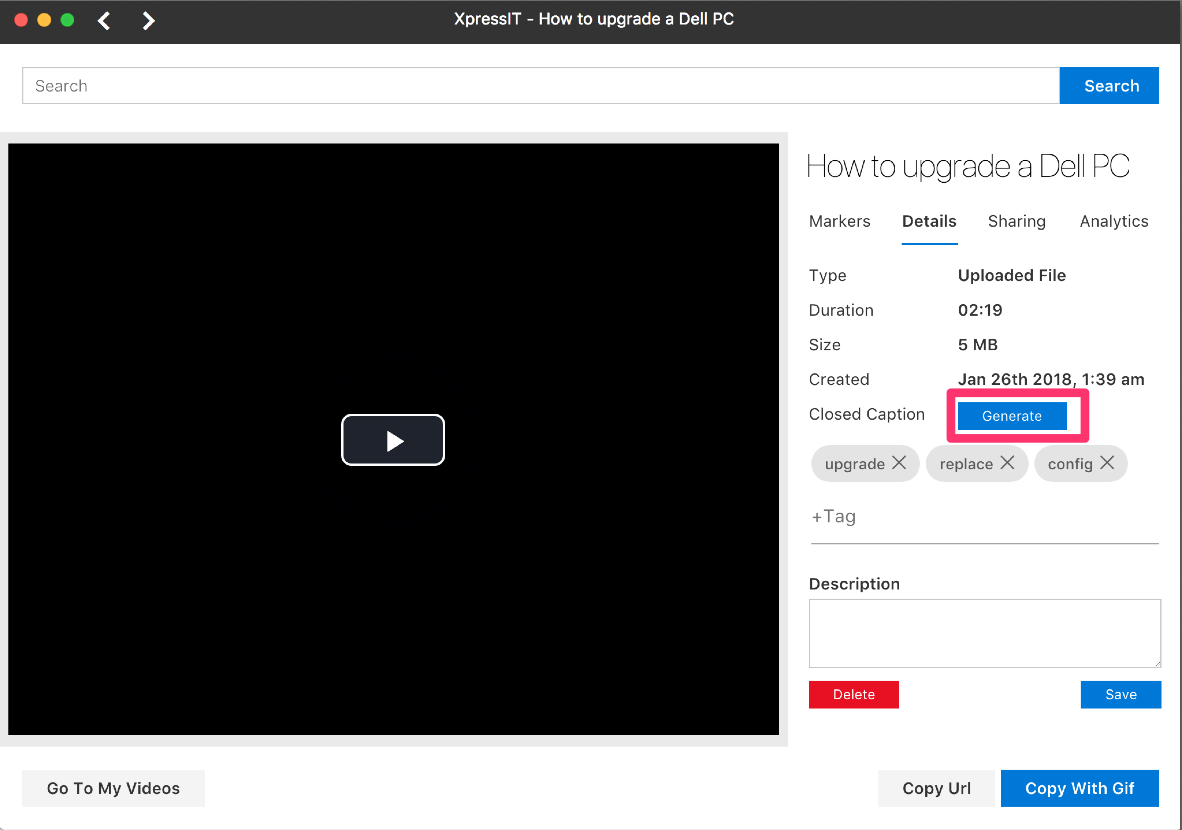1182x830 pixels.
Task: Close the window with red button
Action: pos(21,20)
